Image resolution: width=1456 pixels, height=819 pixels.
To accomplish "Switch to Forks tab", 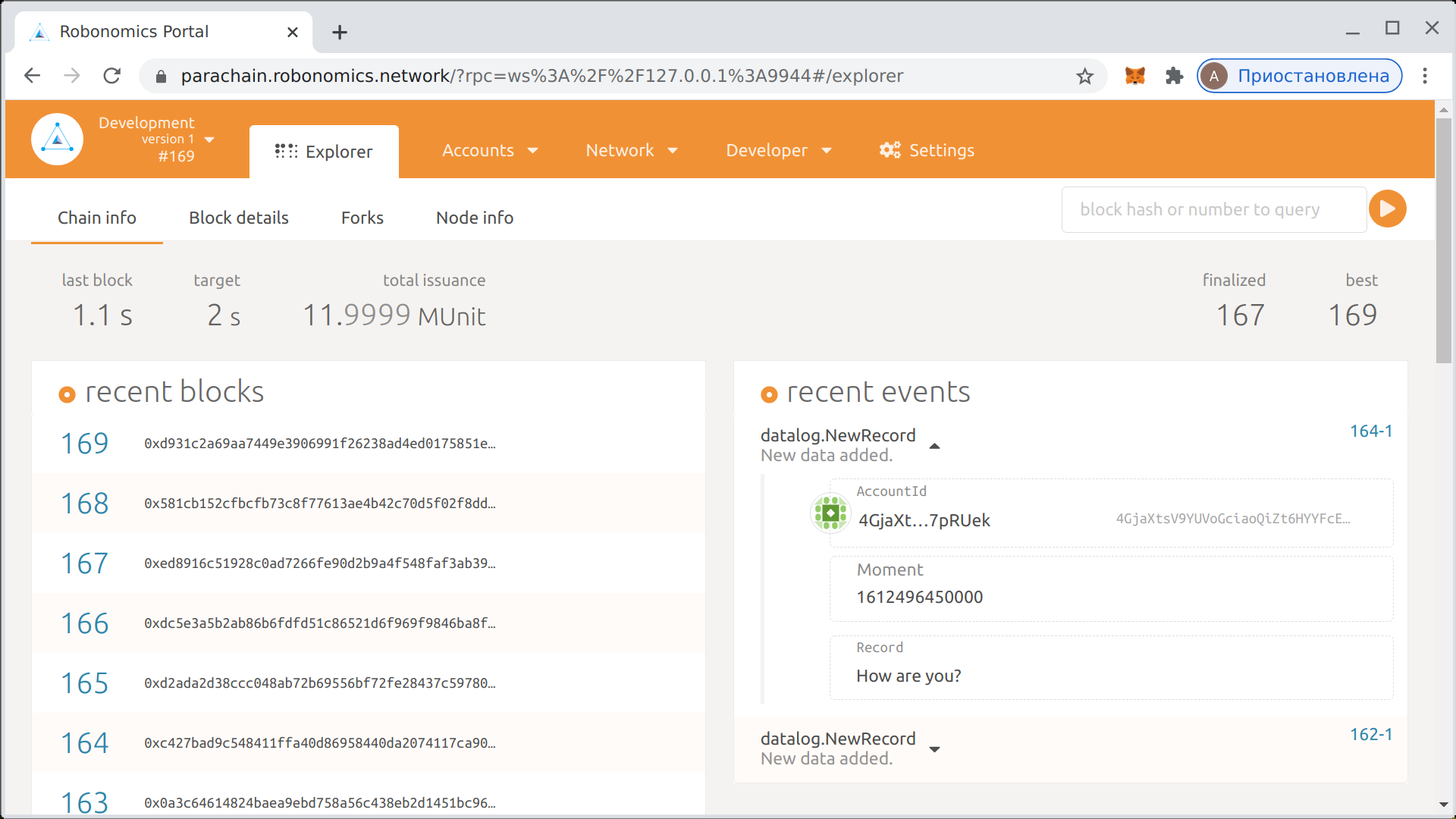I will (362, 218).
